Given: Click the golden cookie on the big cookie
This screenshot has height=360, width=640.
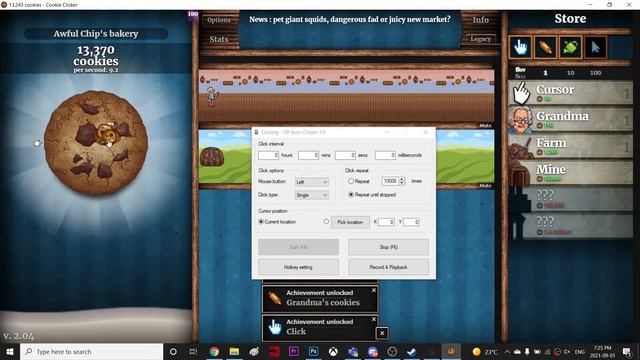Looking at the screenshot, I should [107, 134].
